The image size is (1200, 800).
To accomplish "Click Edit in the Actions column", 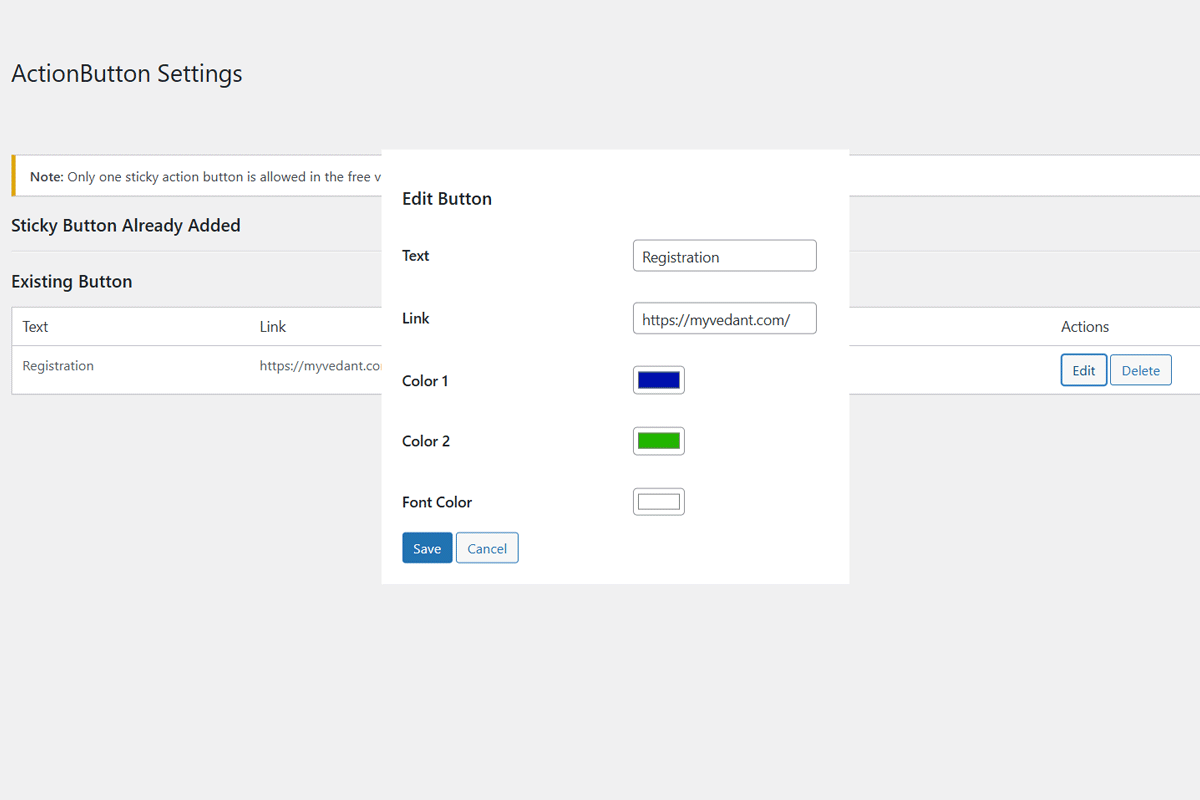I will 1083,370.
